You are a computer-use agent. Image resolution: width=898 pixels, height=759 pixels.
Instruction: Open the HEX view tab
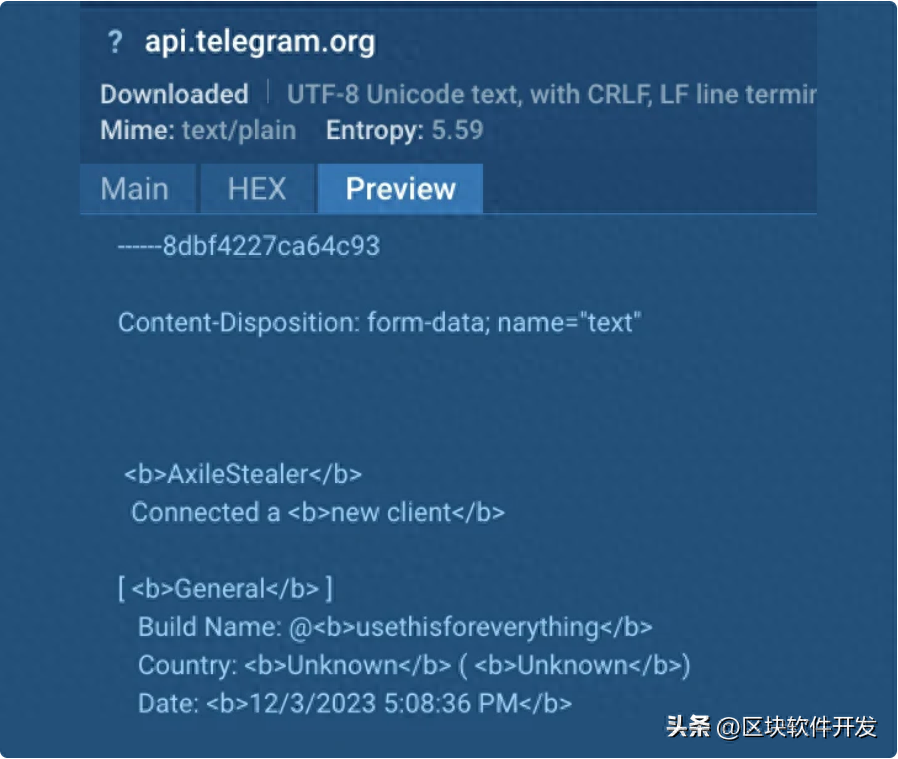257,188
